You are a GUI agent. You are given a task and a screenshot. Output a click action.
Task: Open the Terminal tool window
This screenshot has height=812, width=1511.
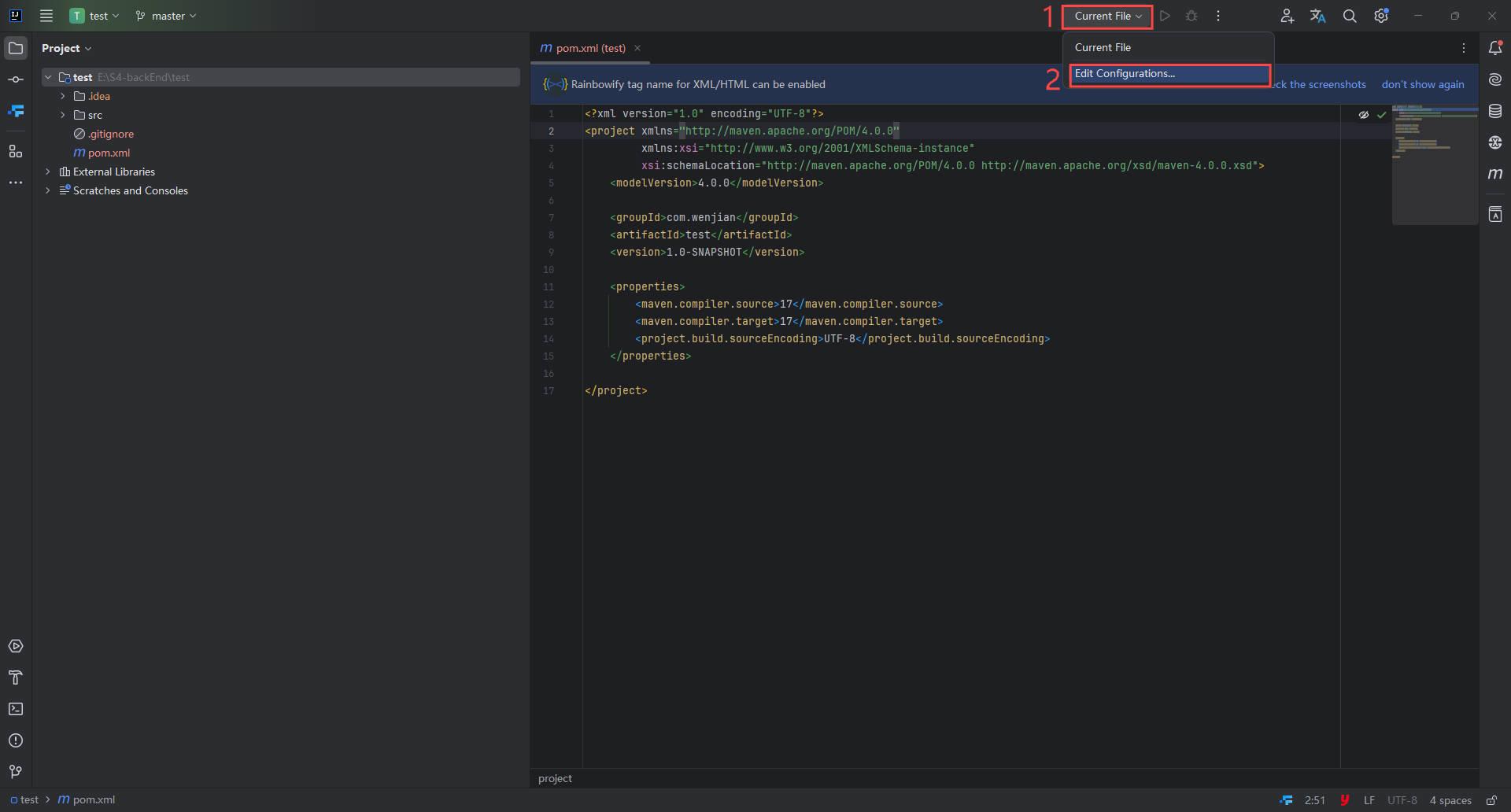16,709
